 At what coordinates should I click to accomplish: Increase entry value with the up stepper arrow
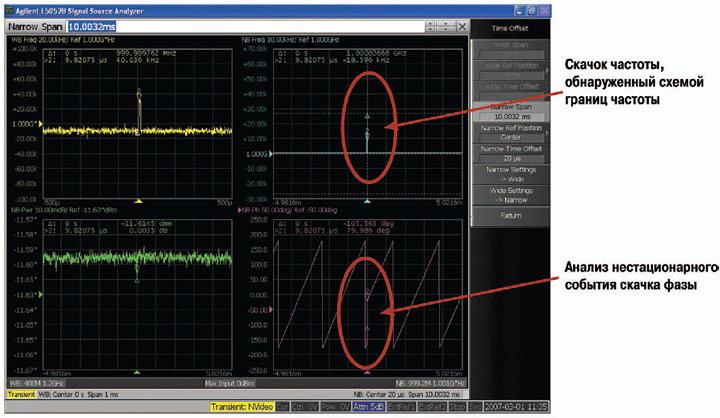[x=430, y=23]
